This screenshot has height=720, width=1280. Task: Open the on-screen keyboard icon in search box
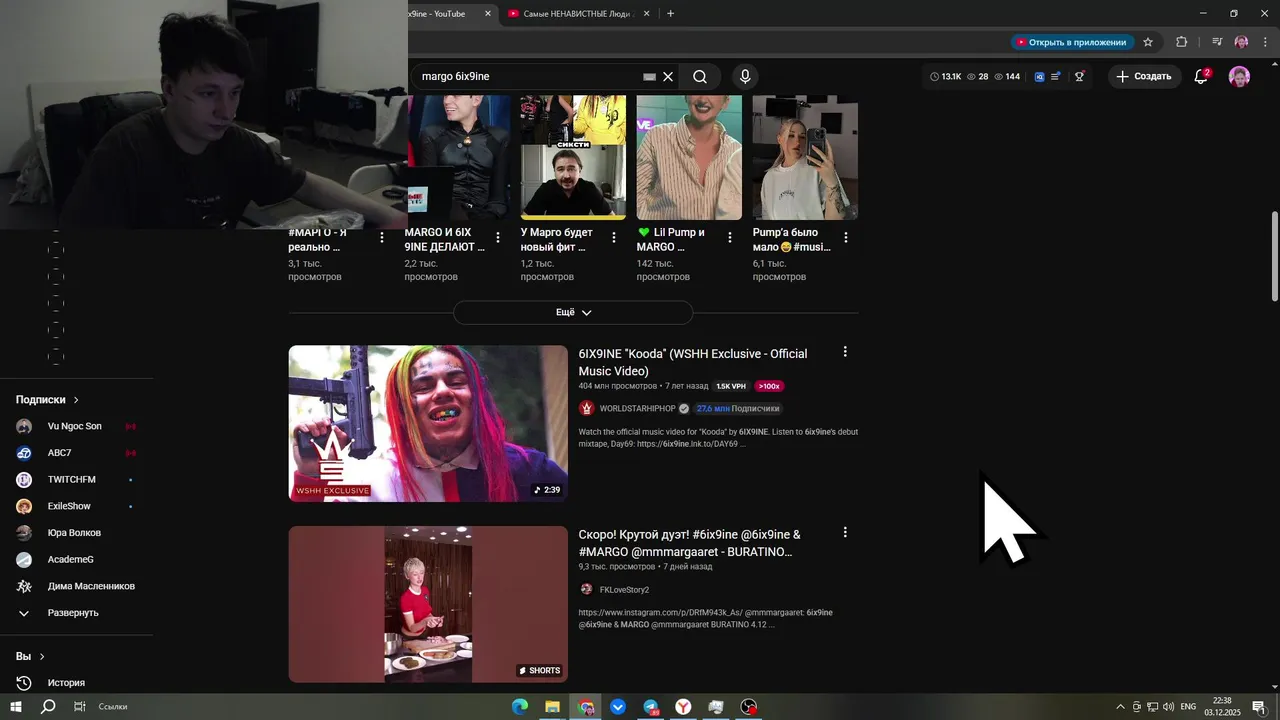pos(649,76)
